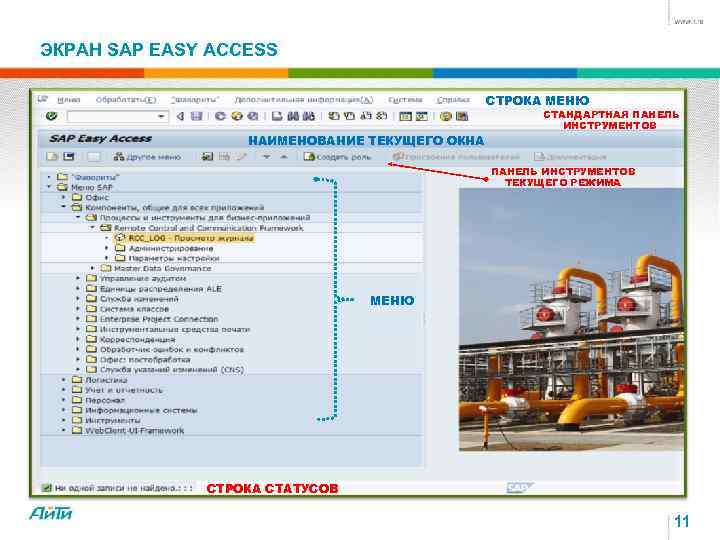Collapse the Меню SAP node arrow

pos(49,187)
